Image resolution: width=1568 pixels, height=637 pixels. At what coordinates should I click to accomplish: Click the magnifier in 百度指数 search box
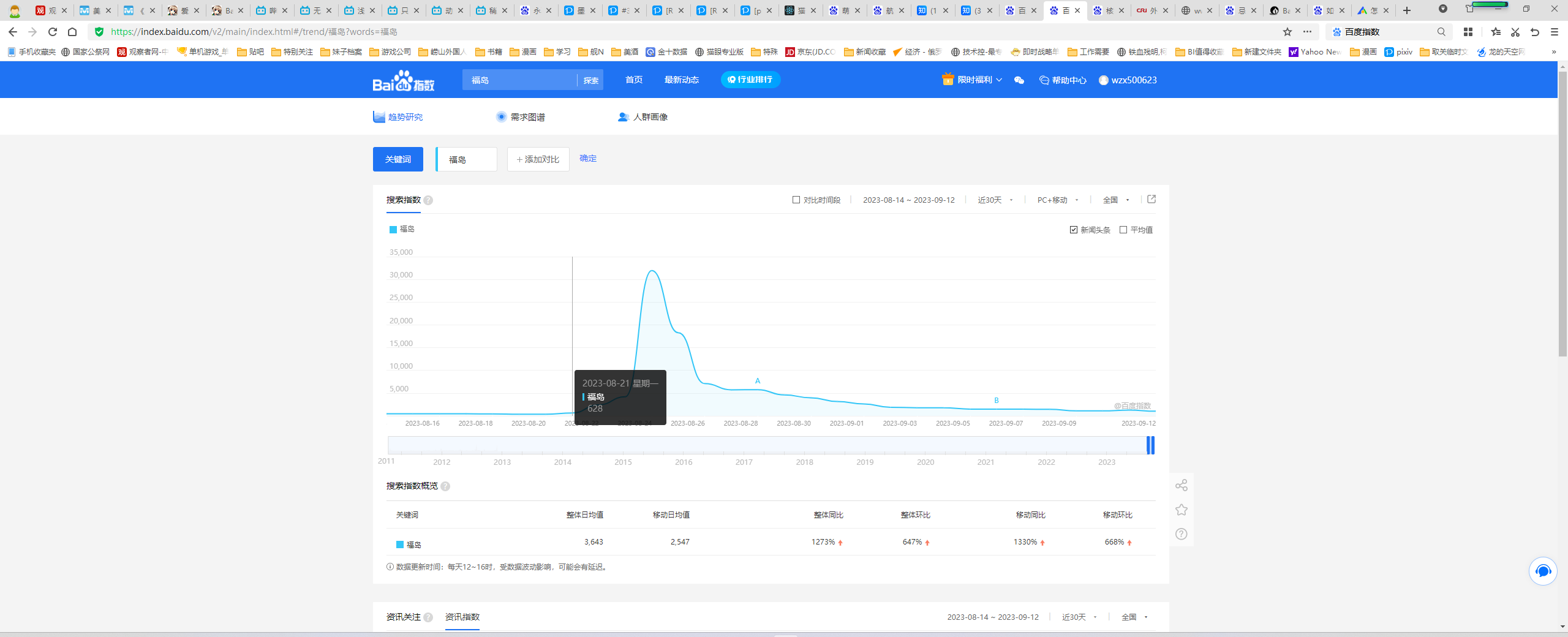point(1441,32)
